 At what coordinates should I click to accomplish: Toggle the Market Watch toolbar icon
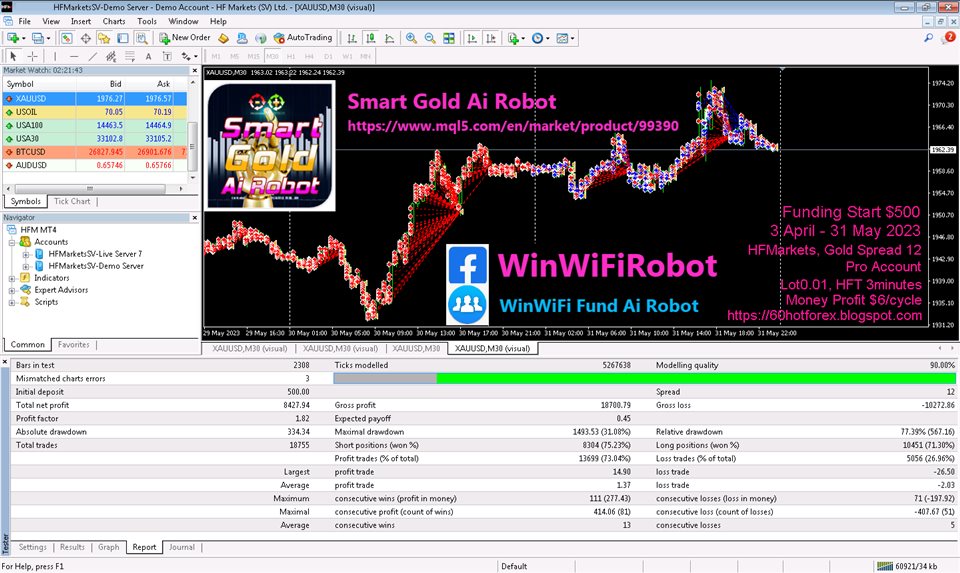coord(67,38)
